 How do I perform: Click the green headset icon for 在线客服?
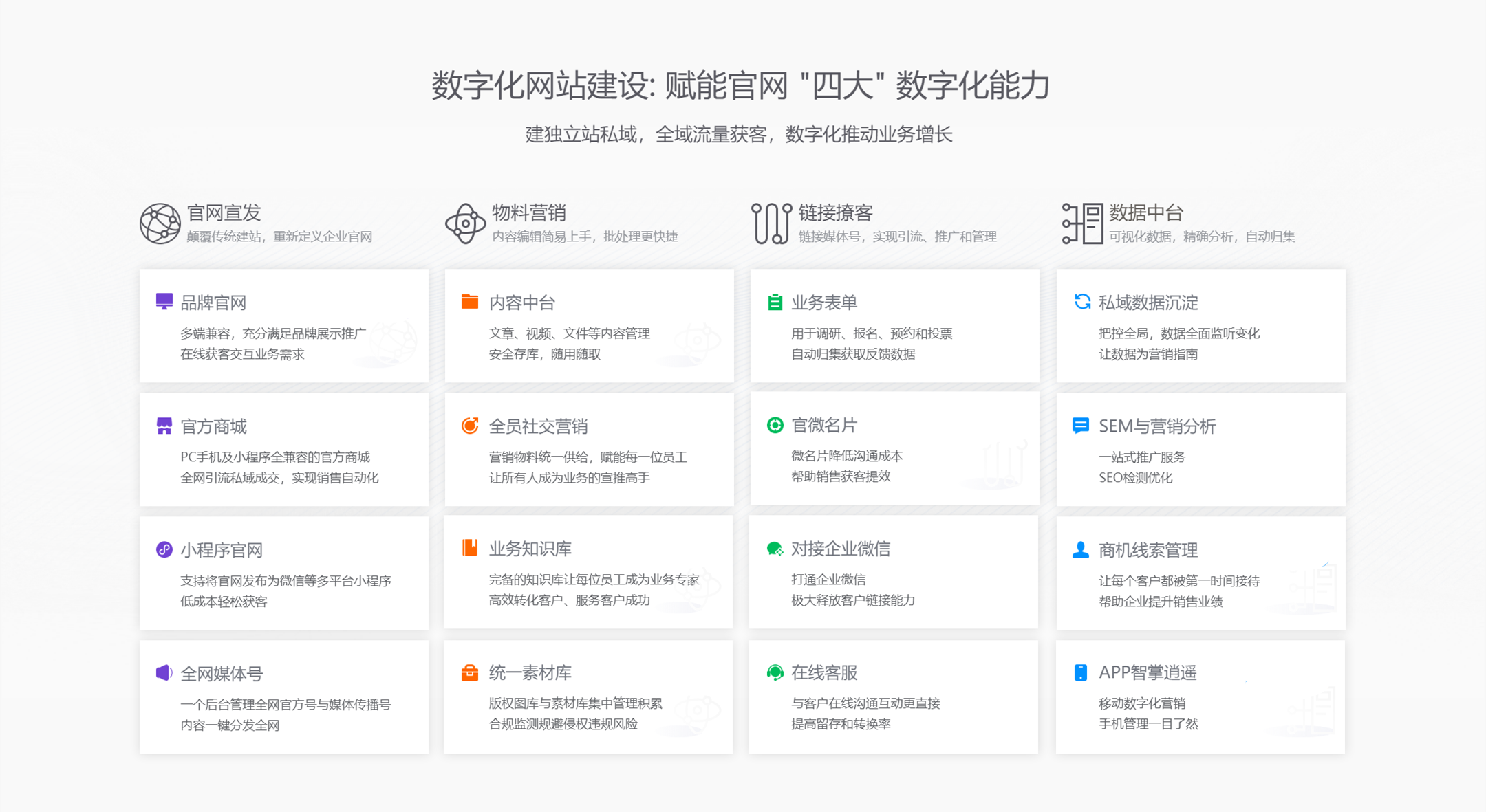click(775, 672)
